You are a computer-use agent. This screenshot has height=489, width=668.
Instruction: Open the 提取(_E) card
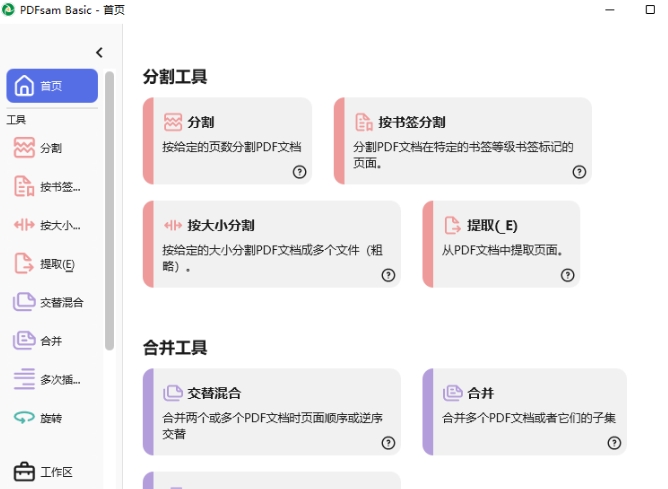(x=501, y=244)
